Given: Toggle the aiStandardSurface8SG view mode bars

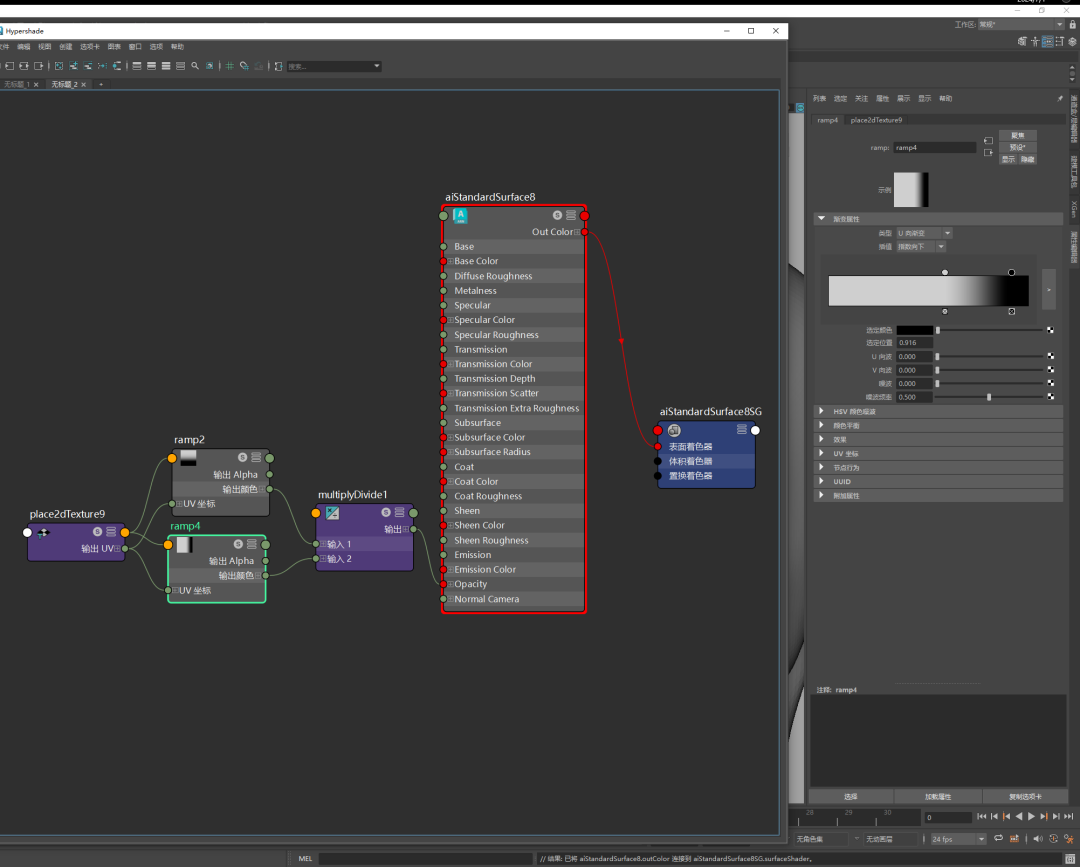Looking at the screenshot, I should coord(742,429).
